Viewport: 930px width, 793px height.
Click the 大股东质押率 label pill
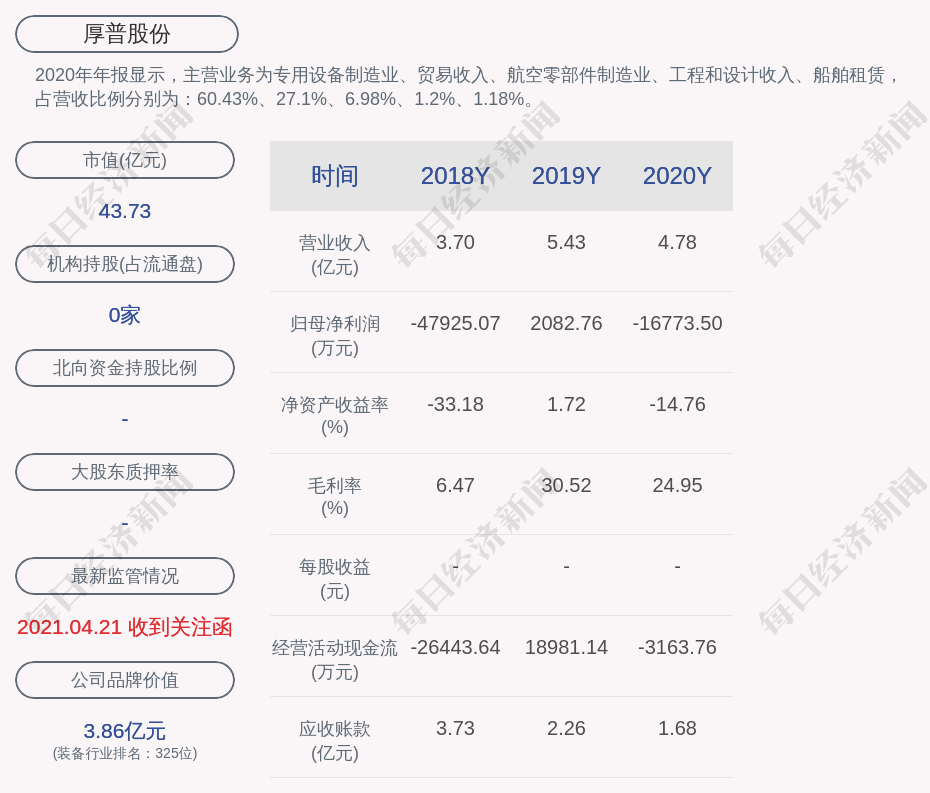(x=125, y=472)
